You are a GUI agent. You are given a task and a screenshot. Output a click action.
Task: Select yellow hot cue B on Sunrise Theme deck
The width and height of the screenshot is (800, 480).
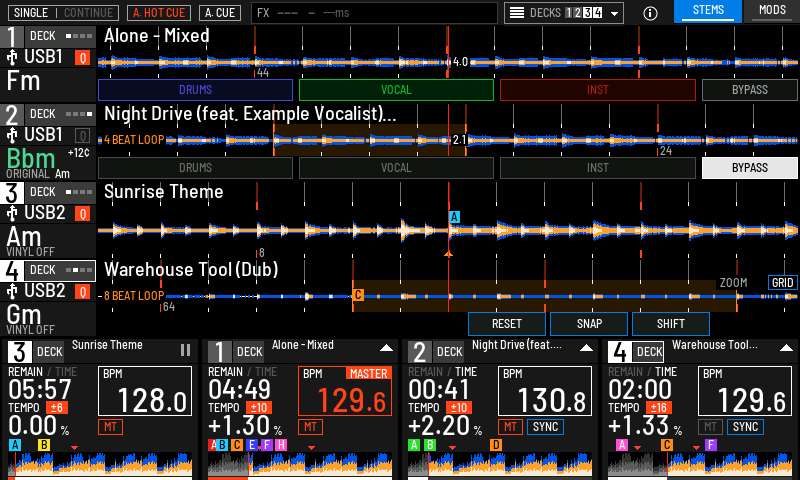[44, 445]
